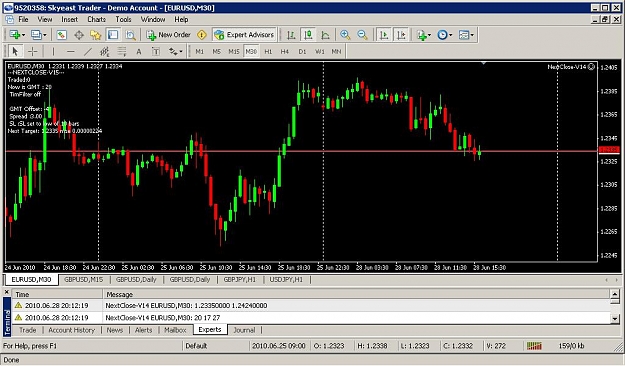Viewport: 625px width, 366px height.
Task: Set timeframe to H4
Action: (285, 51)
